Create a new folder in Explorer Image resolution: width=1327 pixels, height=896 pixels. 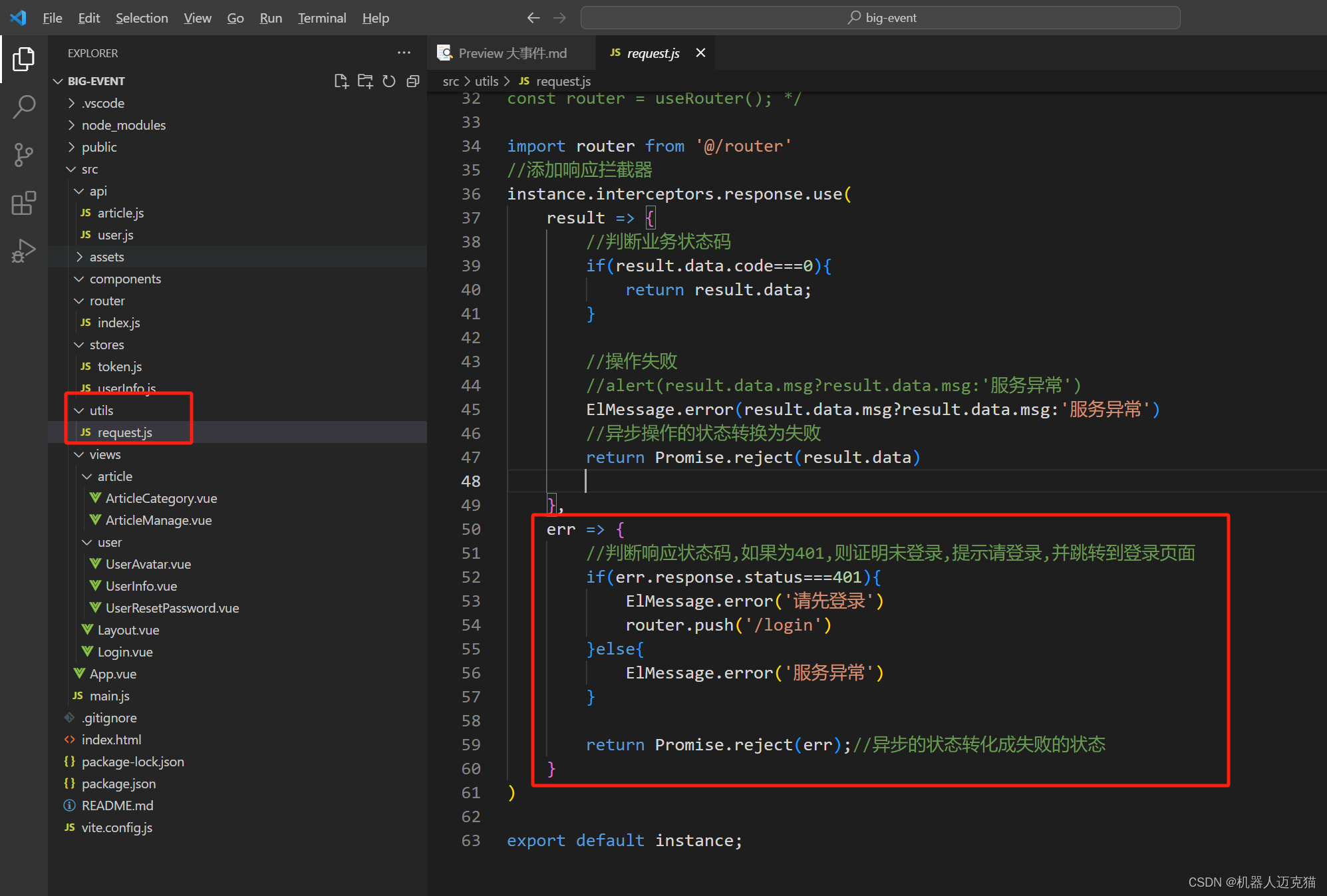click(365, 80)
